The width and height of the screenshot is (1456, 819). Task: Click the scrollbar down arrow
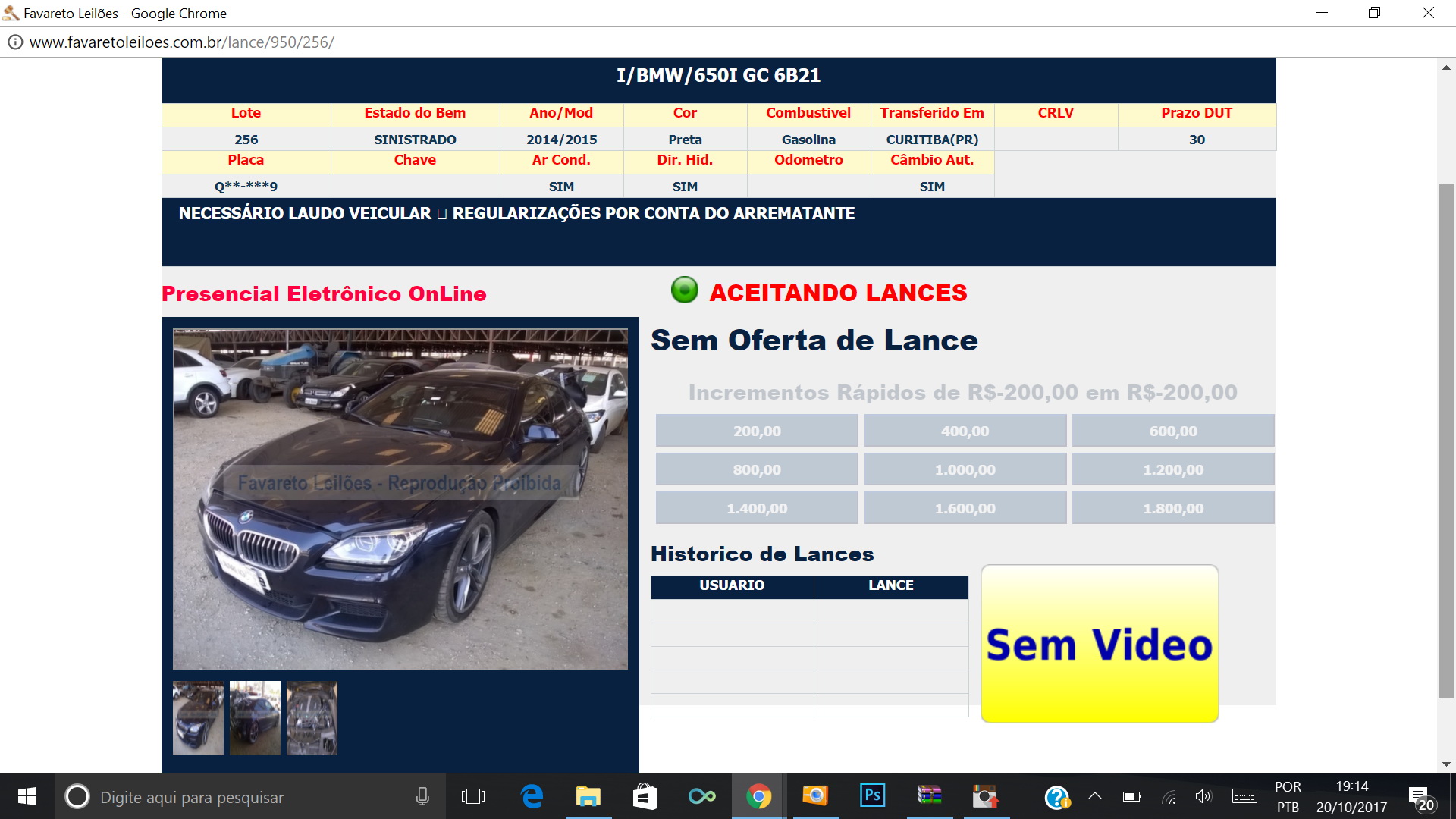pos(1446,764)
